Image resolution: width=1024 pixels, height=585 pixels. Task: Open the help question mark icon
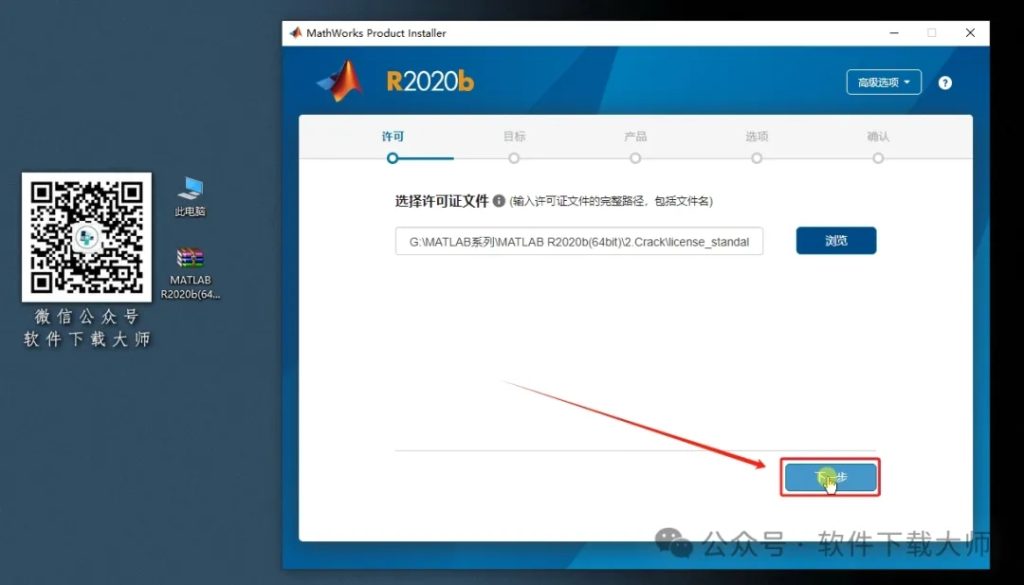click(944, 83)
